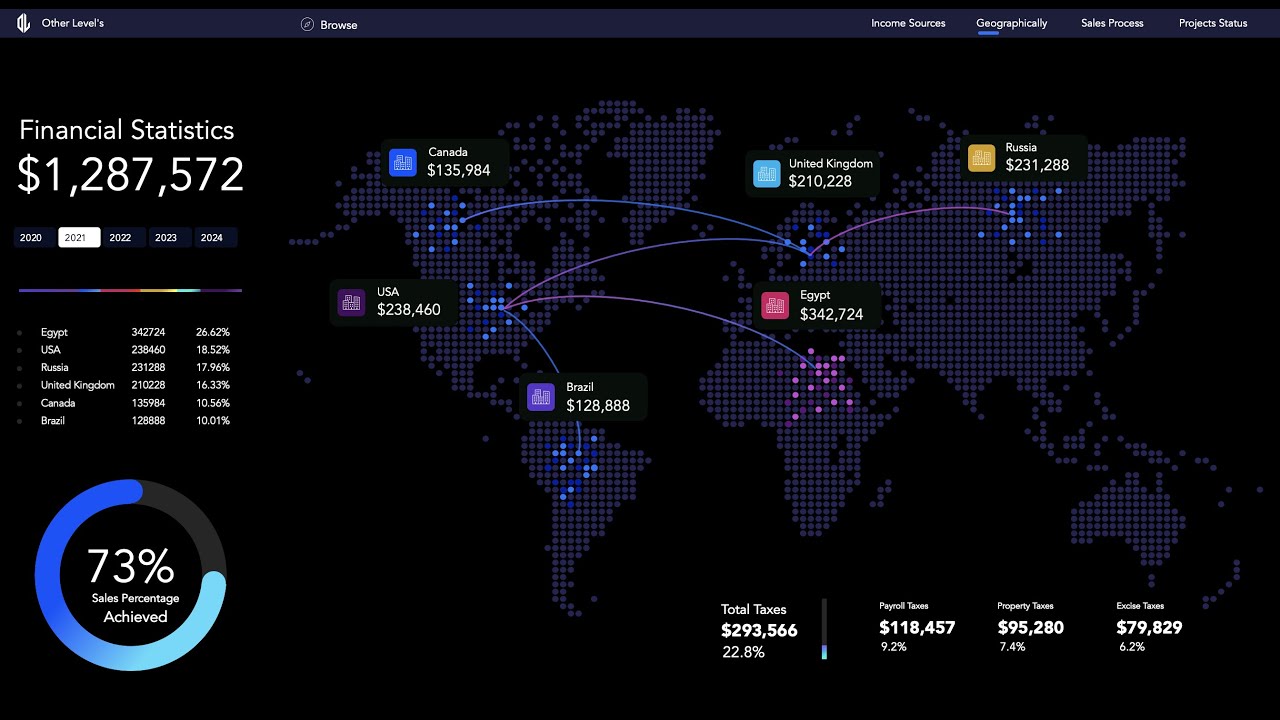Click the 26.62% percentage value
The height and width of the screenshot is (720, 1280).
(213, 332)
